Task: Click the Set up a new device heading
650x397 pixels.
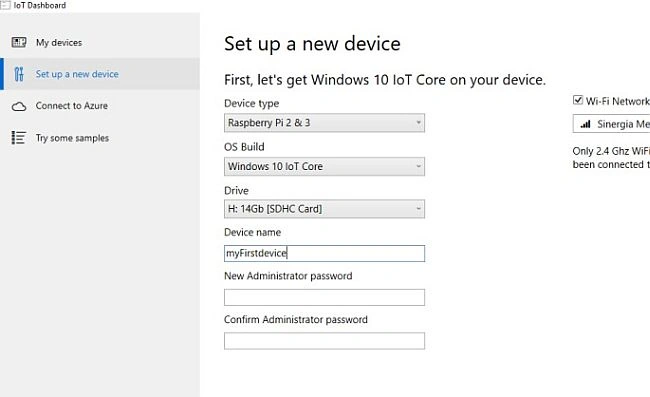Action: pos(312,44)
